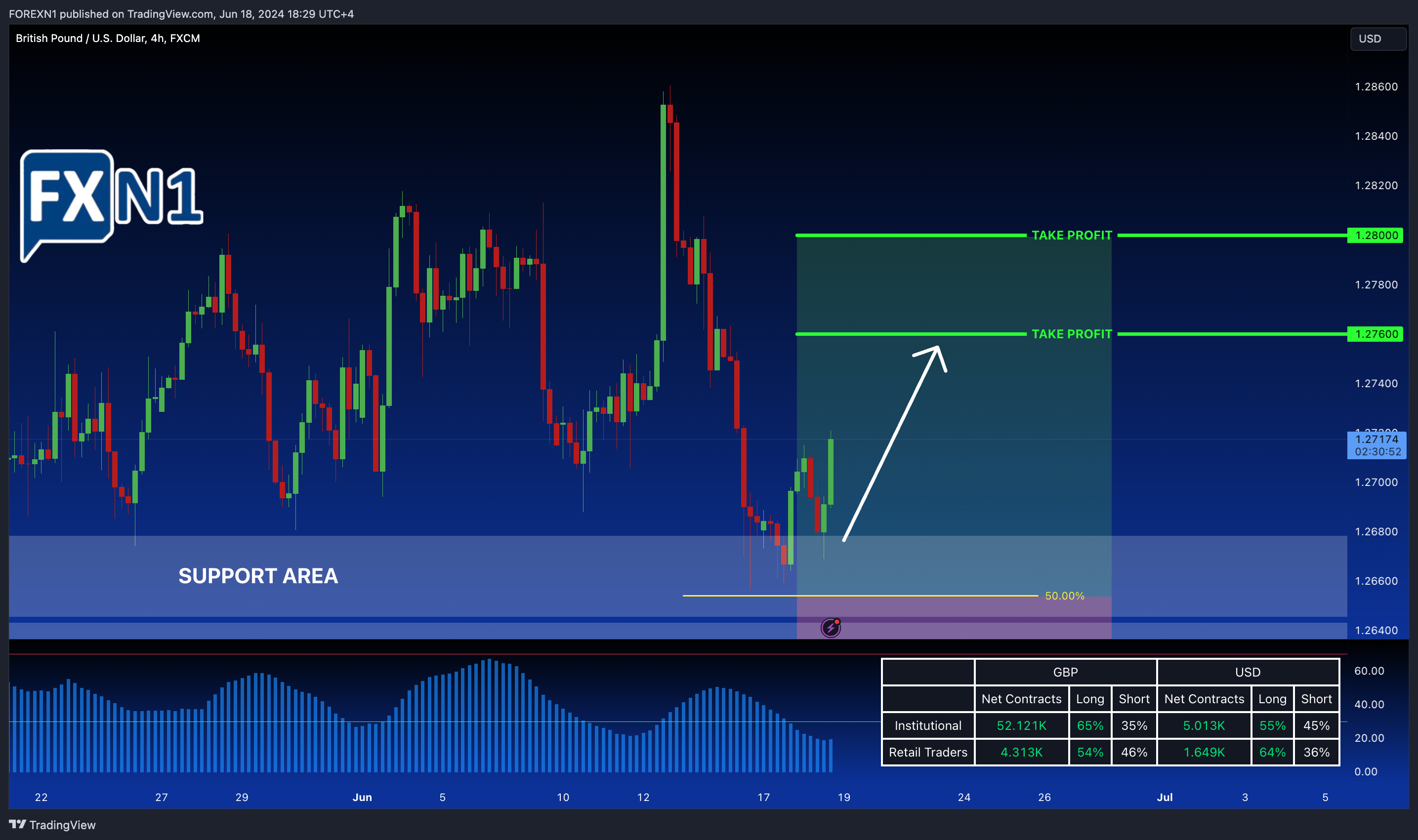Click the 1.27000 price axis label
The image size is (1418, 840).
click(1376, 482)
